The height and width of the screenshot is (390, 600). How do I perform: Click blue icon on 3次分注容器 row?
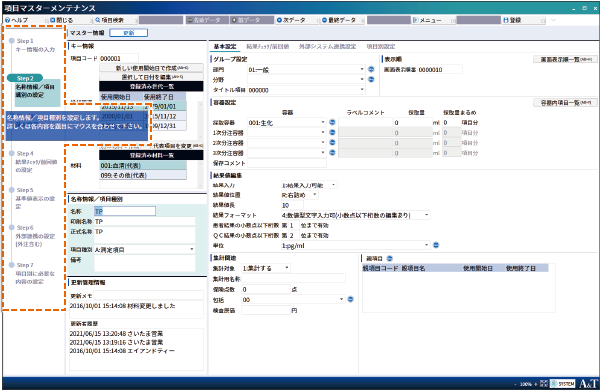[x=332, y=152]
